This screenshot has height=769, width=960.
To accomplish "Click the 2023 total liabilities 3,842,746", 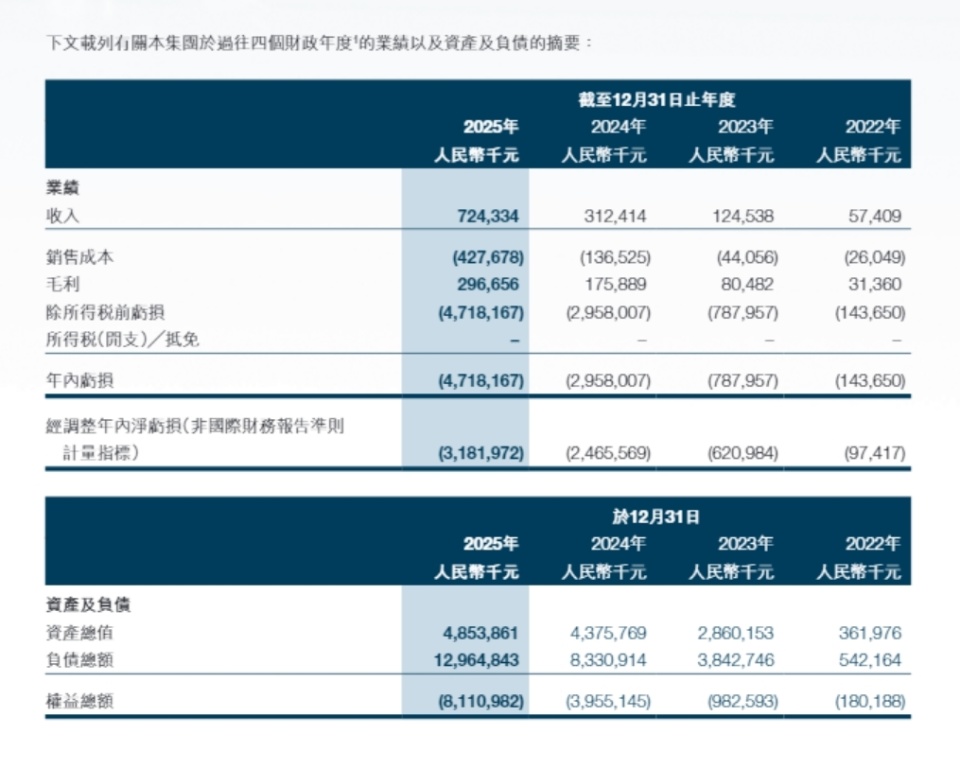I will [736, 660].
